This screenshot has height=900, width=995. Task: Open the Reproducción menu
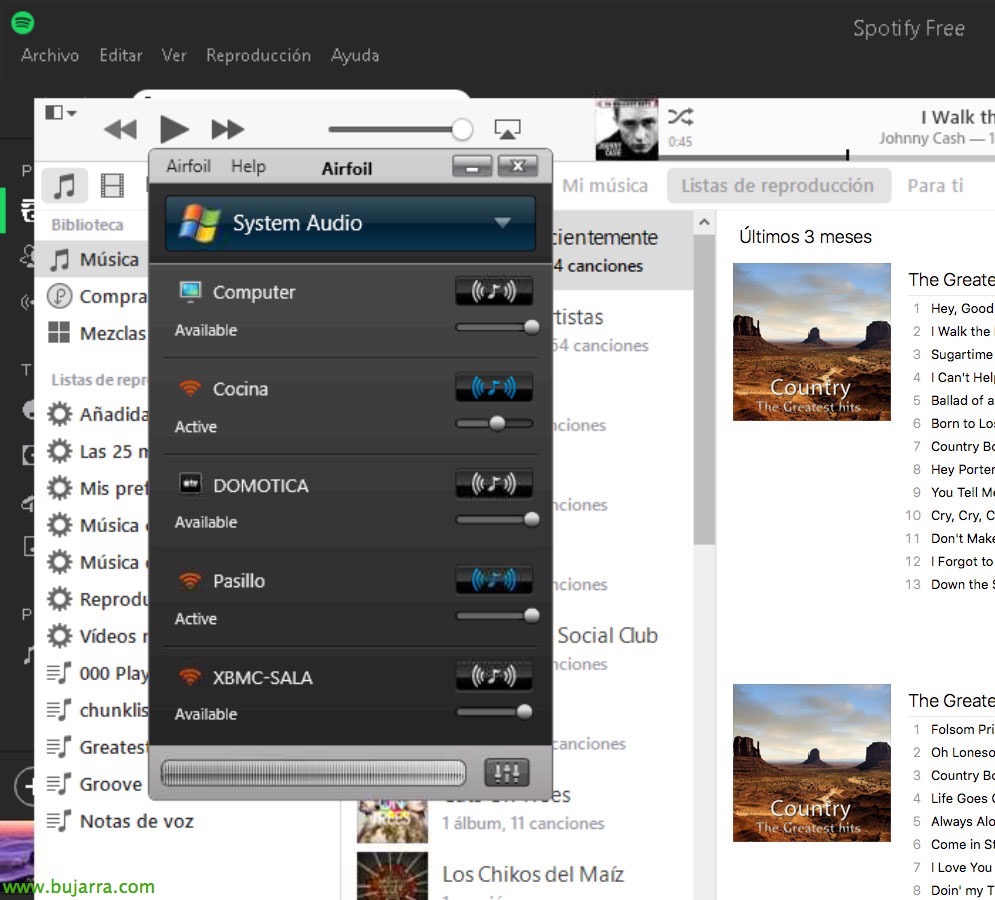[x=258, y=55]
